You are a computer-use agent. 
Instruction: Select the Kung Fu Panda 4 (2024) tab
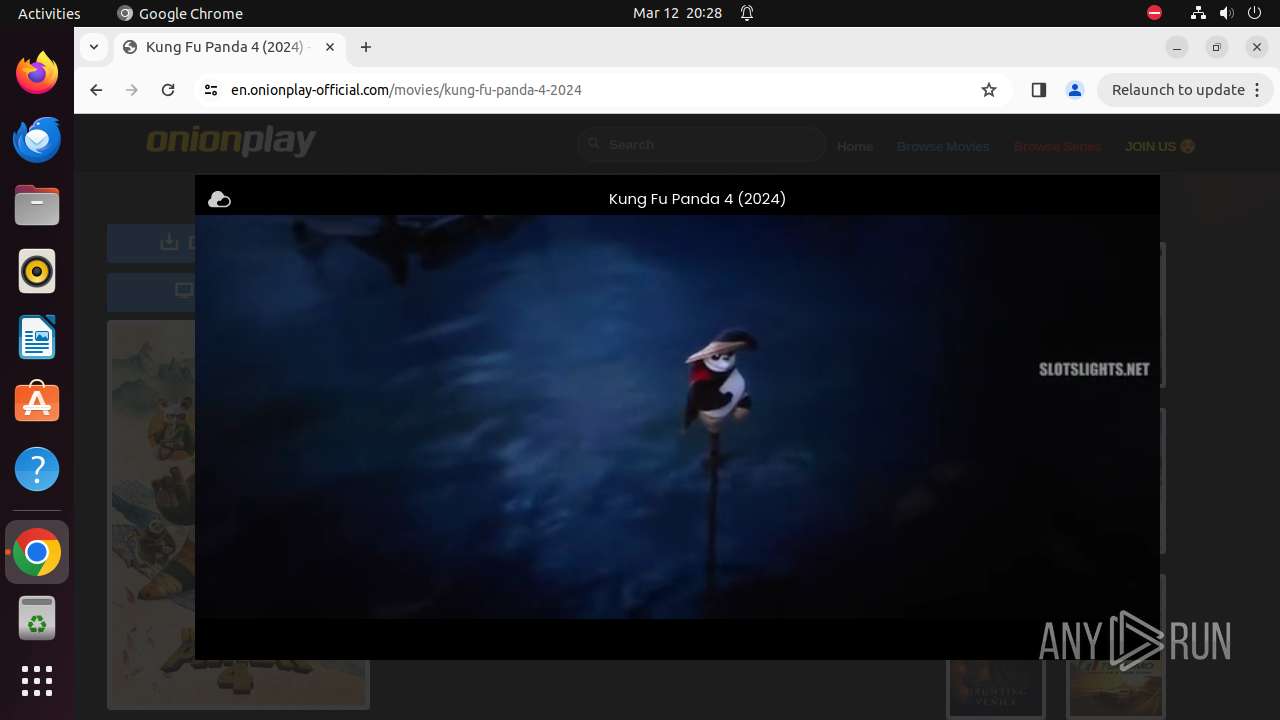tap(229, 47)
